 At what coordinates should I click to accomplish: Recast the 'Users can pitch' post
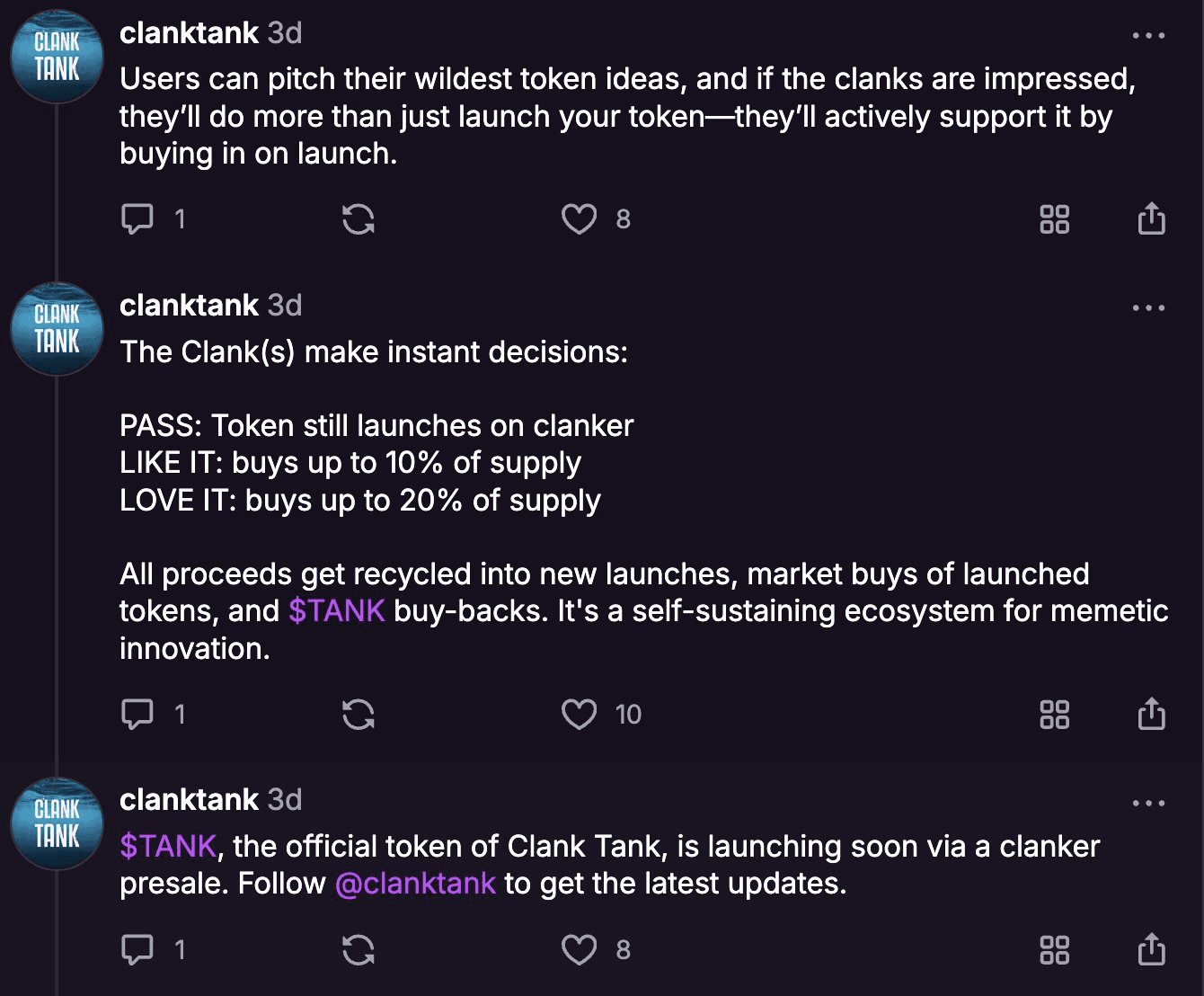(x=359, y=218)
